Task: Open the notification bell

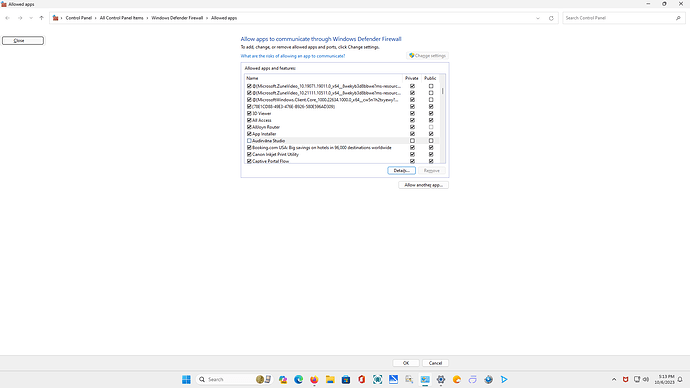Action: (680, 379)
